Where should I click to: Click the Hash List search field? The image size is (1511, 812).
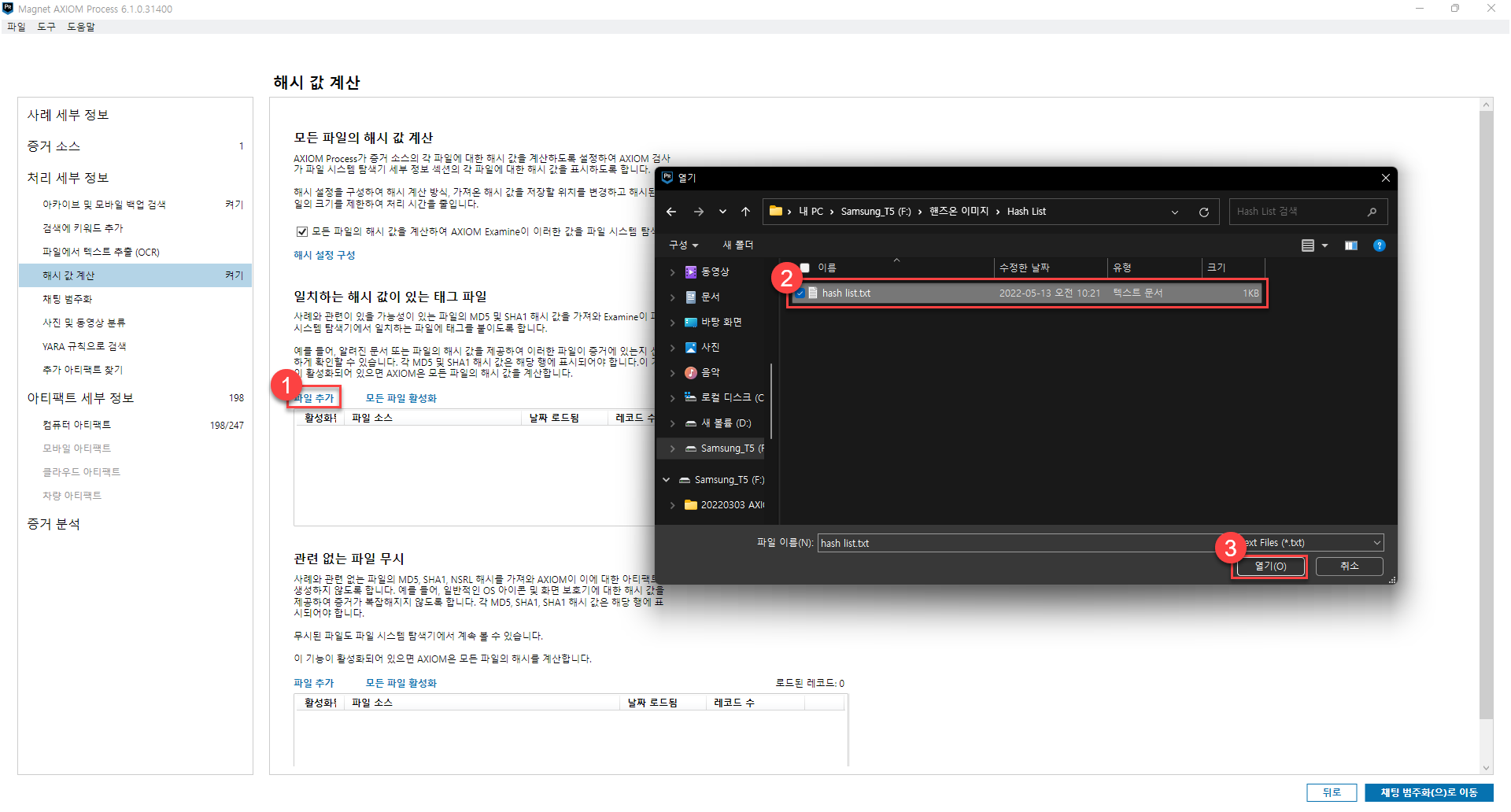click(1299, 212)
